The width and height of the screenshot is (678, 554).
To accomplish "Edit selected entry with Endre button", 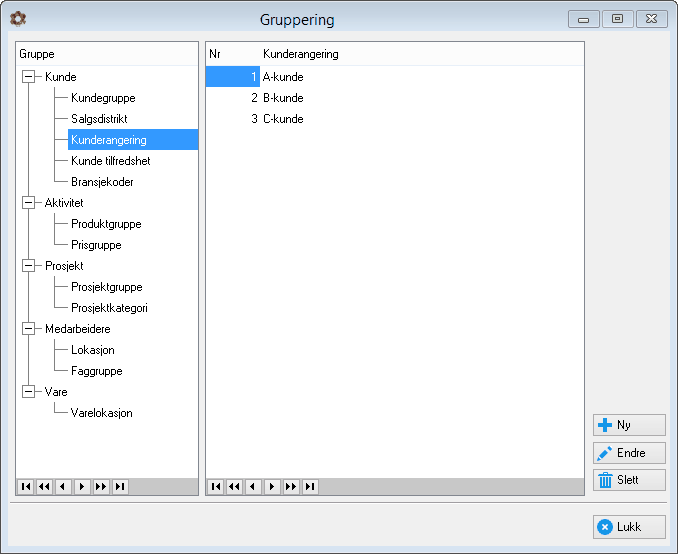I will [629, 453].
